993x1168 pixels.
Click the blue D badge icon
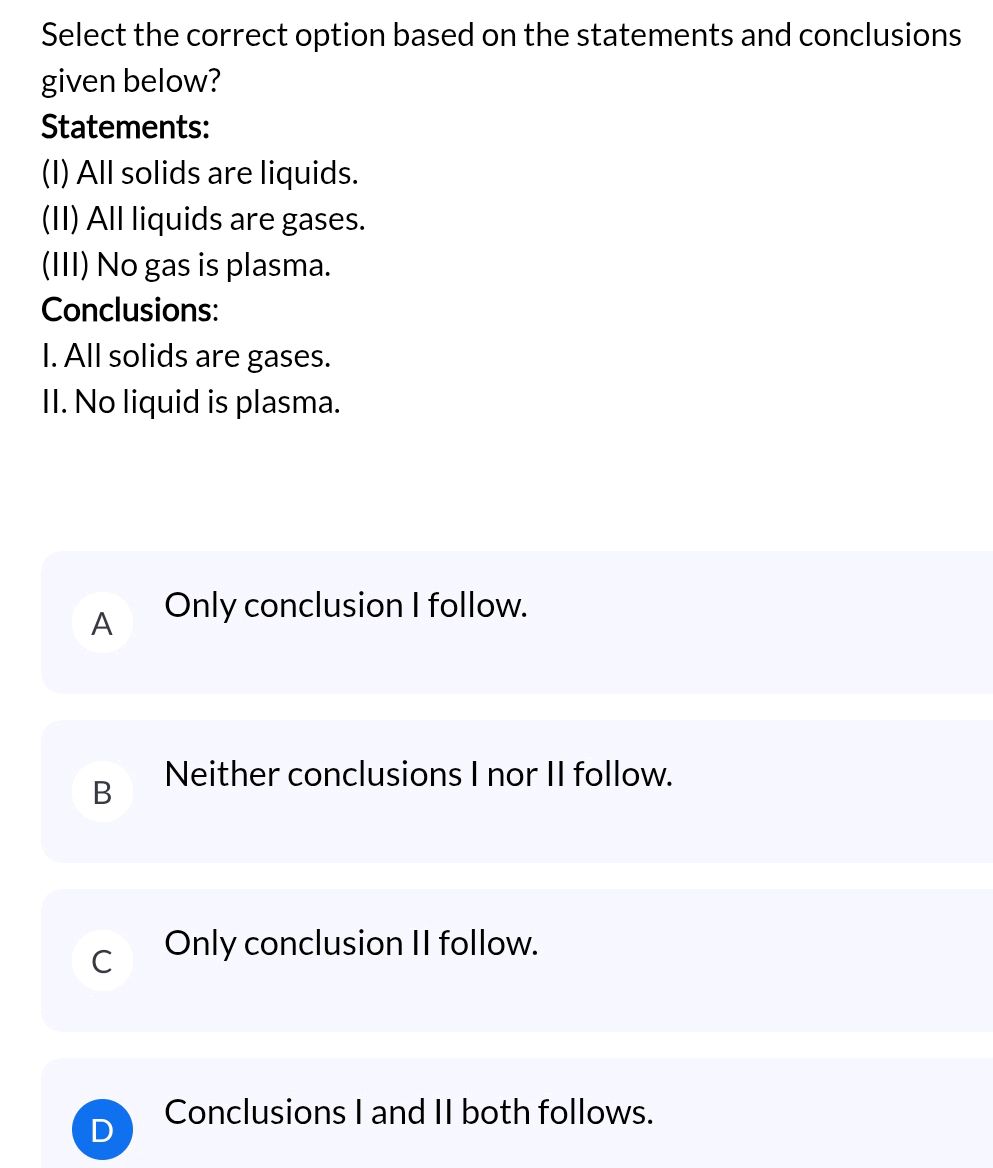click(102, 1129)
